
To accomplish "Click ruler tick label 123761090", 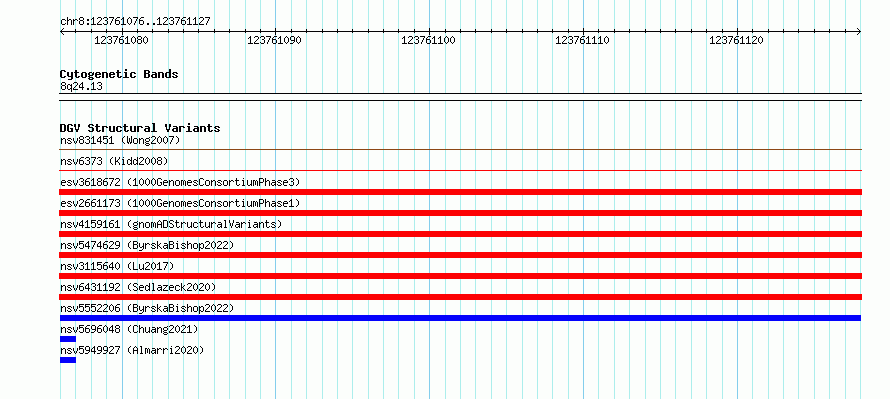I will click(275, 40).
